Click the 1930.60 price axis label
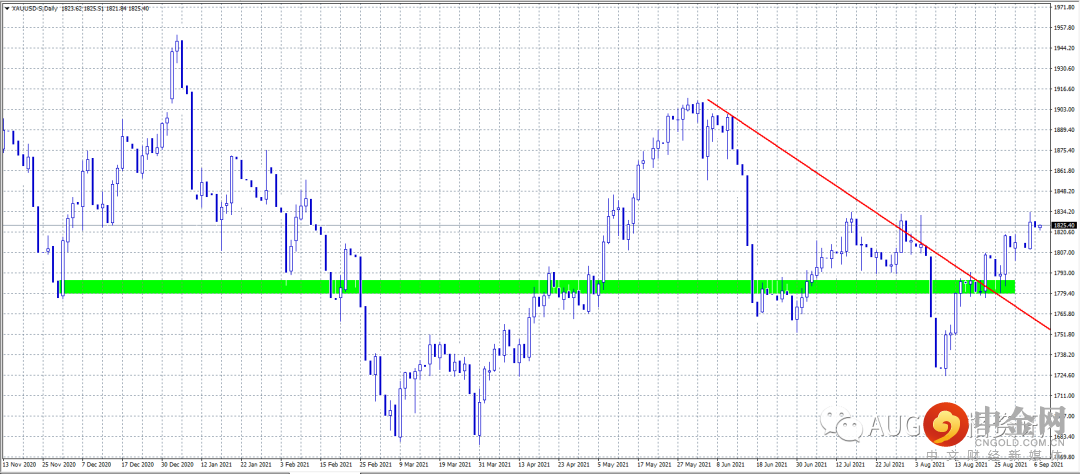 pyautogui.click(x=1065, y=69)
